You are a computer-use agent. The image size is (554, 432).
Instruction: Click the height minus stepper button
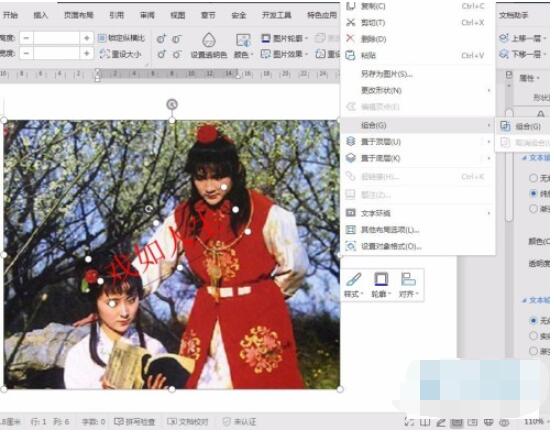pyautogui.click(x=26, y=38)
